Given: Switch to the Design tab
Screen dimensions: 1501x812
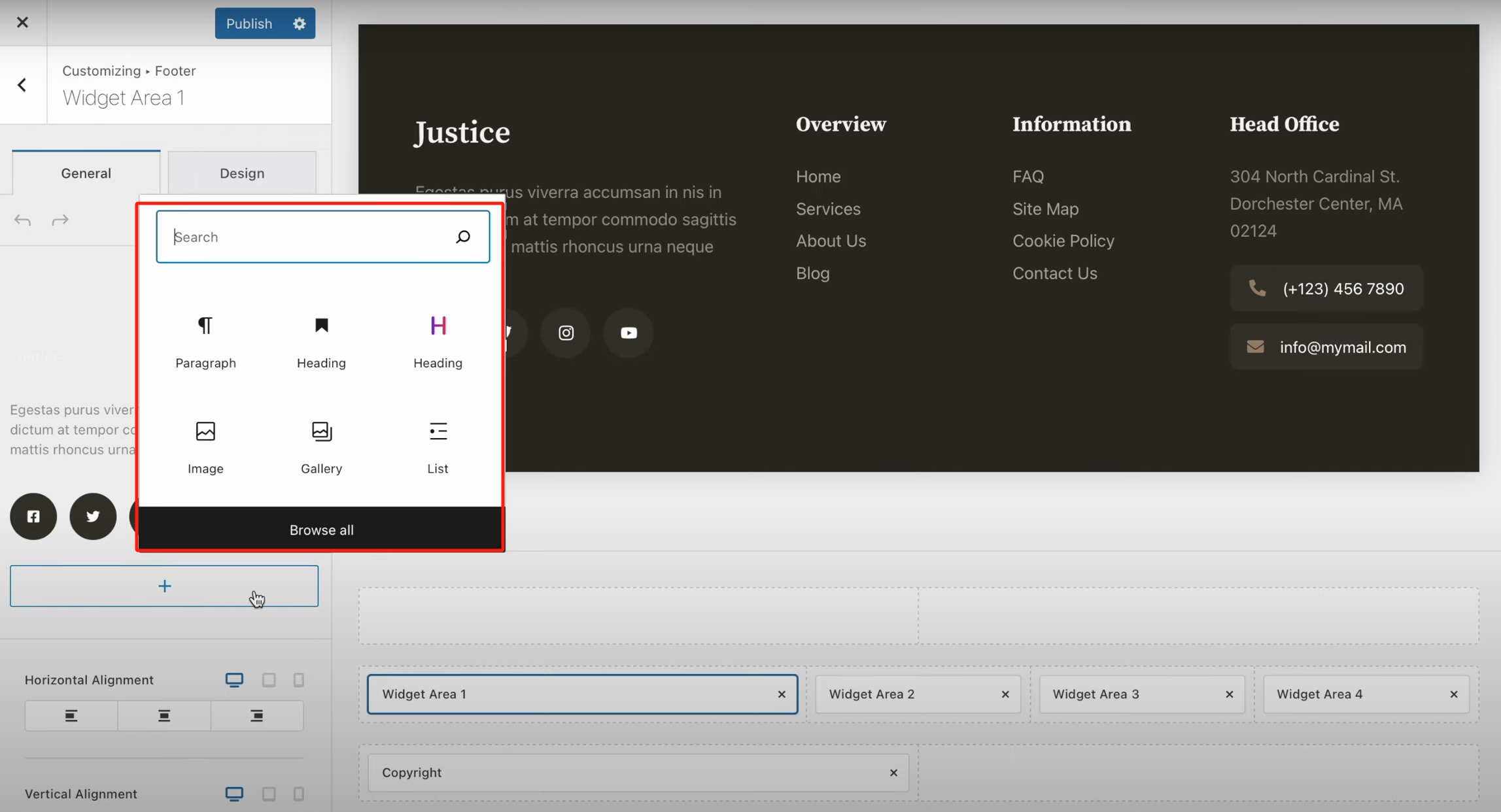Looking at the screenshot, I should click(241, 173).
